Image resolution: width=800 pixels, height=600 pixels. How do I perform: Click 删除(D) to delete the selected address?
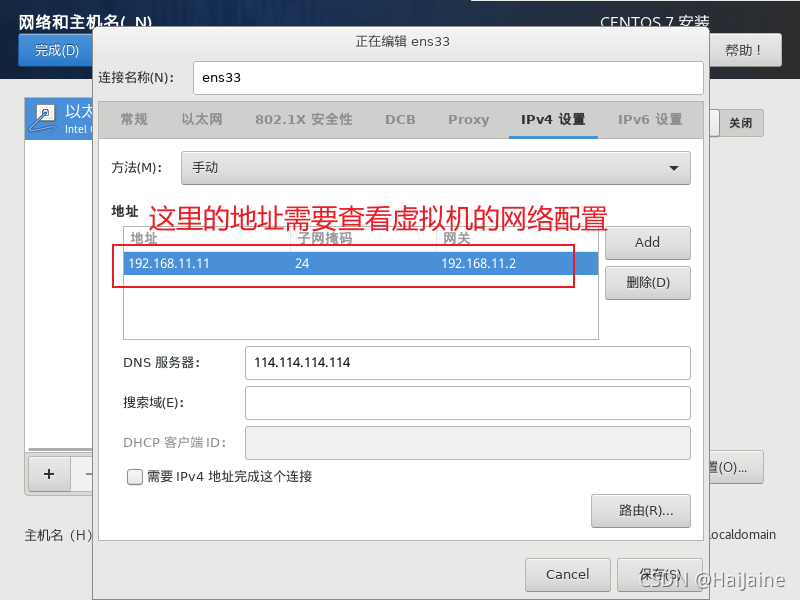coord(647,282)
